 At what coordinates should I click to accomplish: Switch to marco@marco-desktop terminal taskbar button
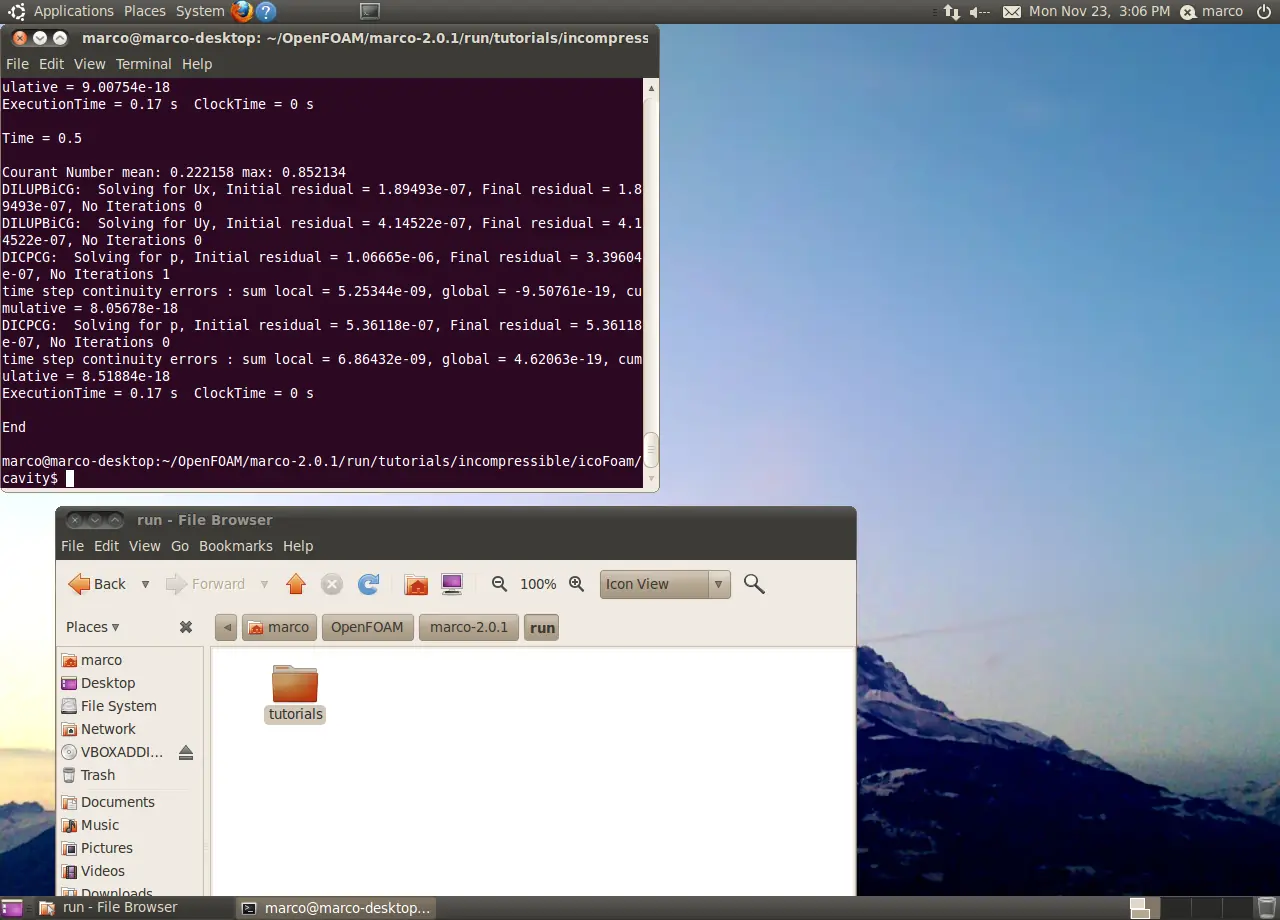[337, 908]
